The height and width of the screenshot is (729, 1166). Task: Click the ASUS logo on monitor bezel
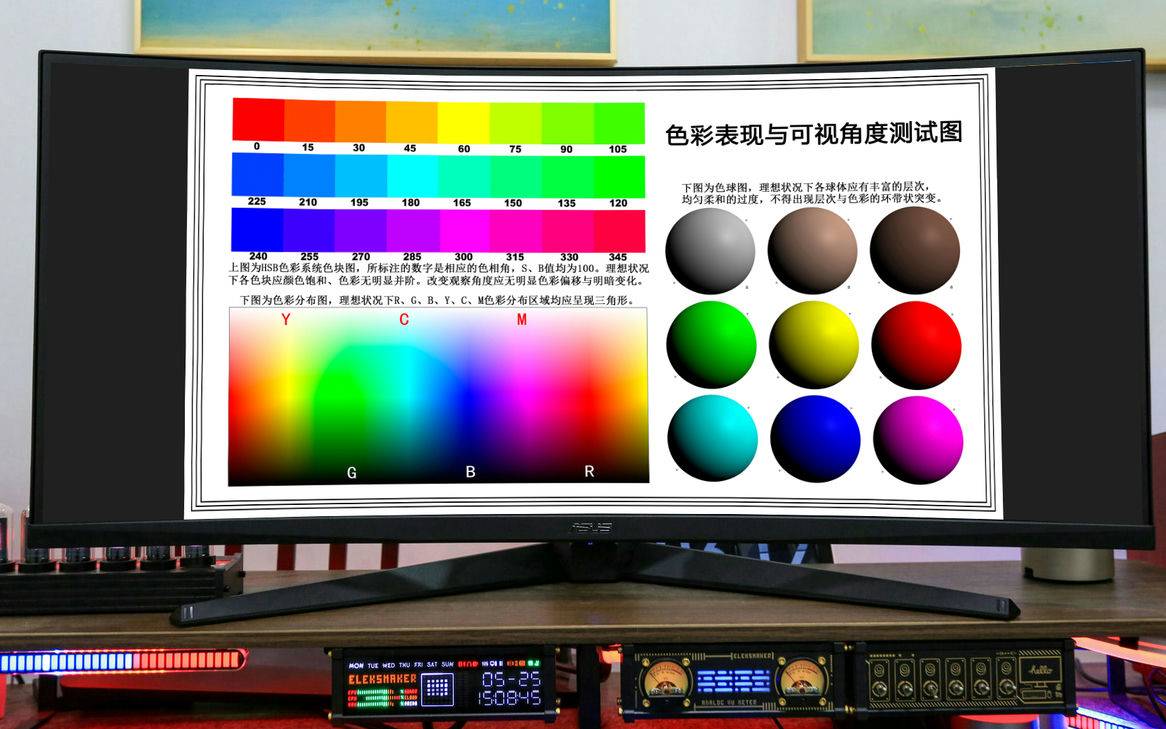point(590,527)
